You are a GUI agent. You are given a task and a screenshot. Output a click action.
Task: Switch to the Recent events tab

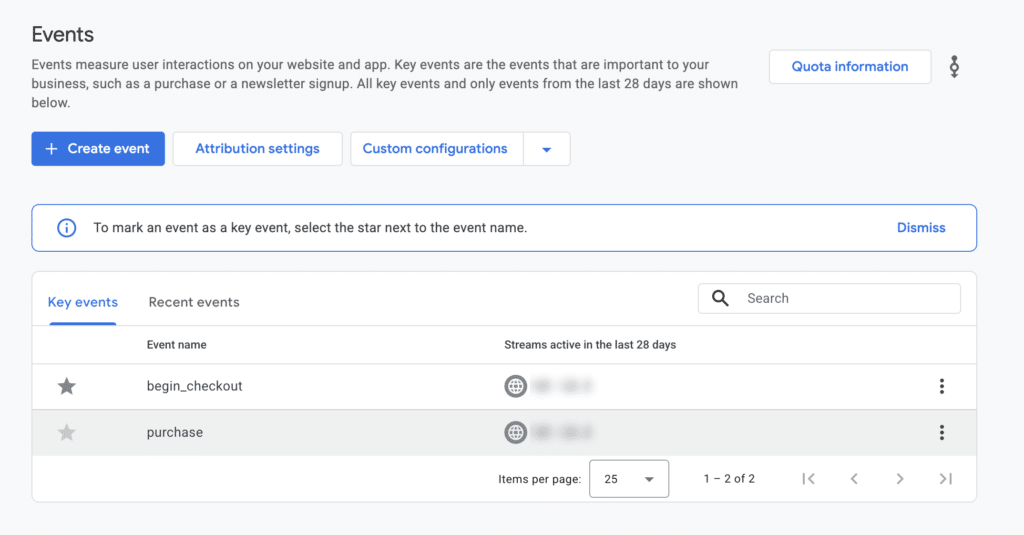coord(194,302)
